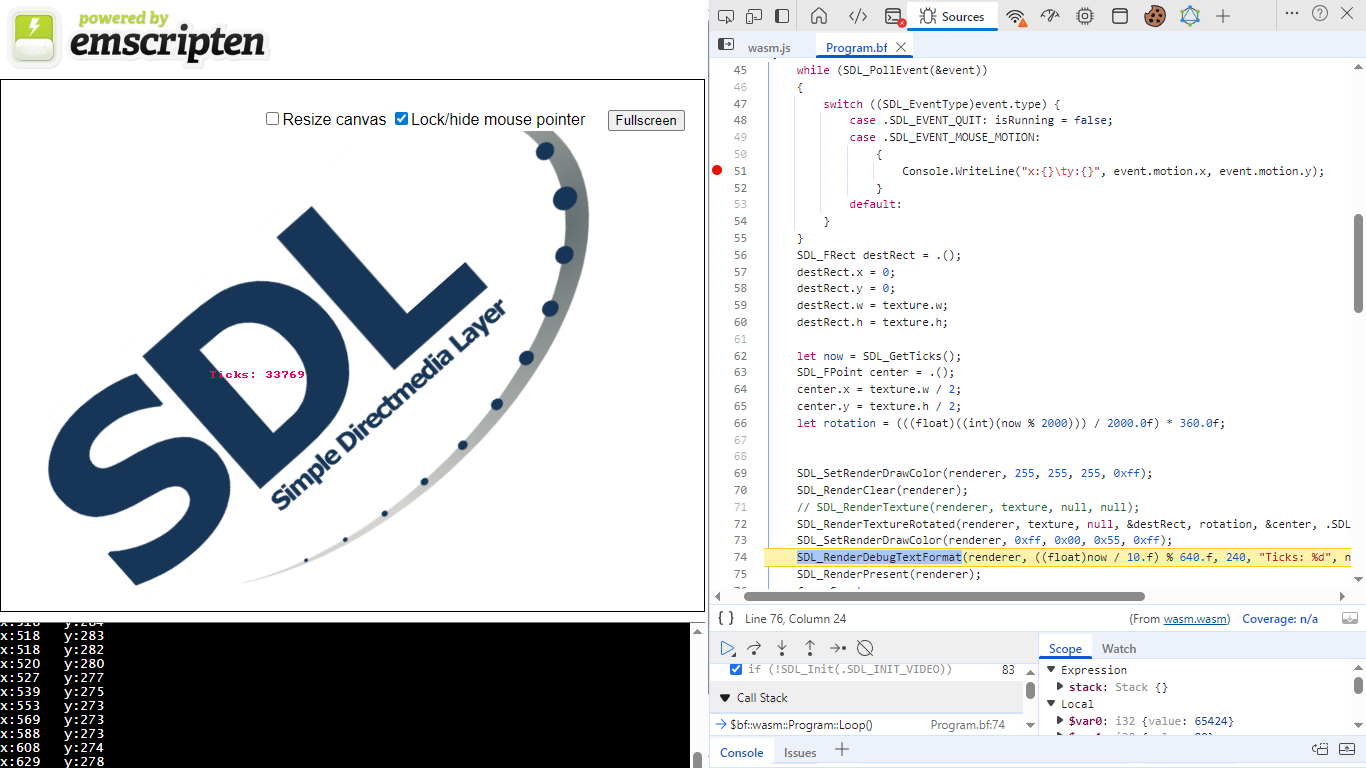Open the Application panel window icon
Image resolution: width=1366 pixels, height=768 pixels.
[1120, 16]
